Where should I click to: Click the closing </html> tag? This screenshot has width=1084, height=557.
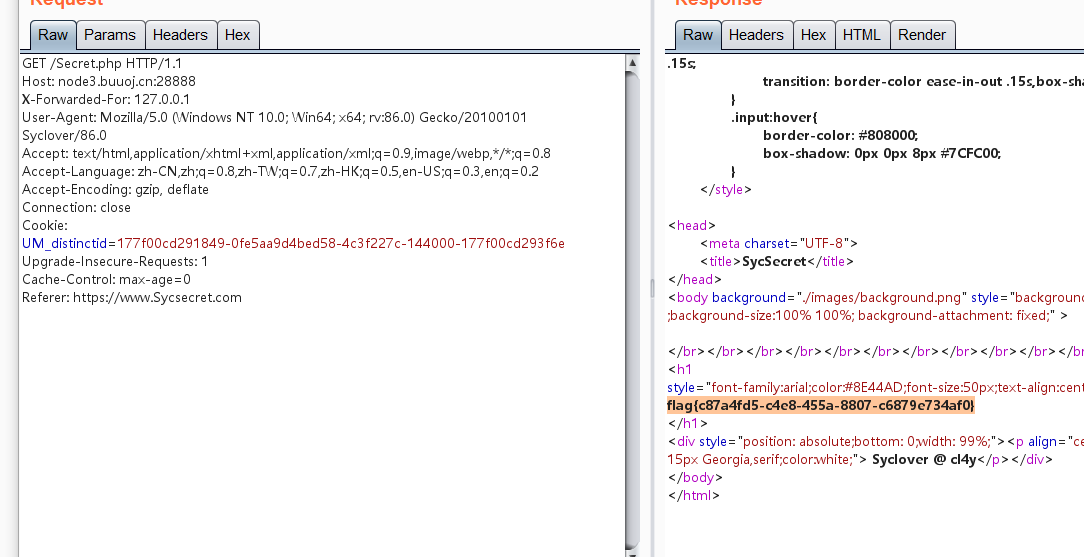pos(694,495)
